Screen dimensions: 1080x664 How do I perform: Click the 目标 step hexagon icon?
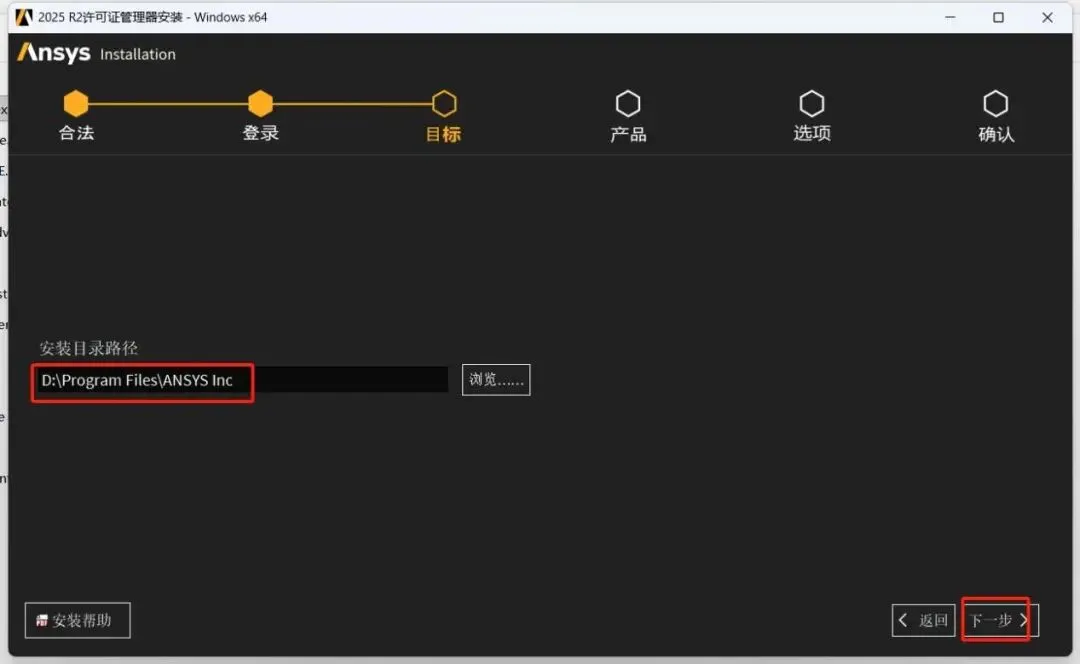(444, 104)
